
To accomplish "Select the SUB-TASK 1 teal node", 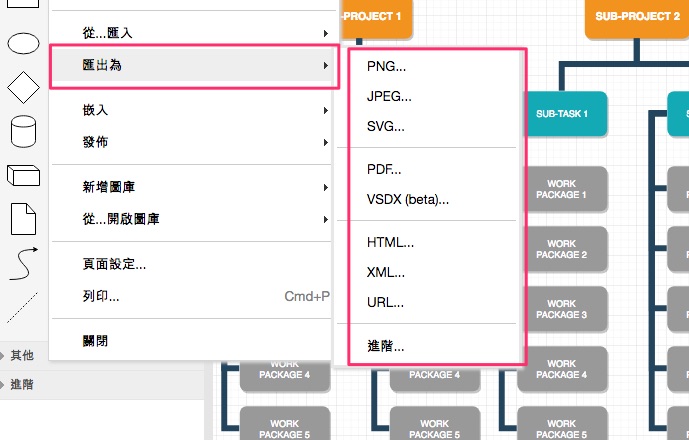I will (x=565, y=114).
